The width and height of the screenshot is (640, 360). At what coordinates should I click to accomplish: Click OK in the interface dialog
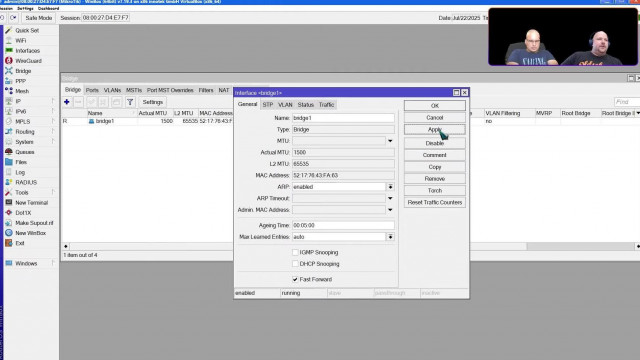click(x=435, y=106)
